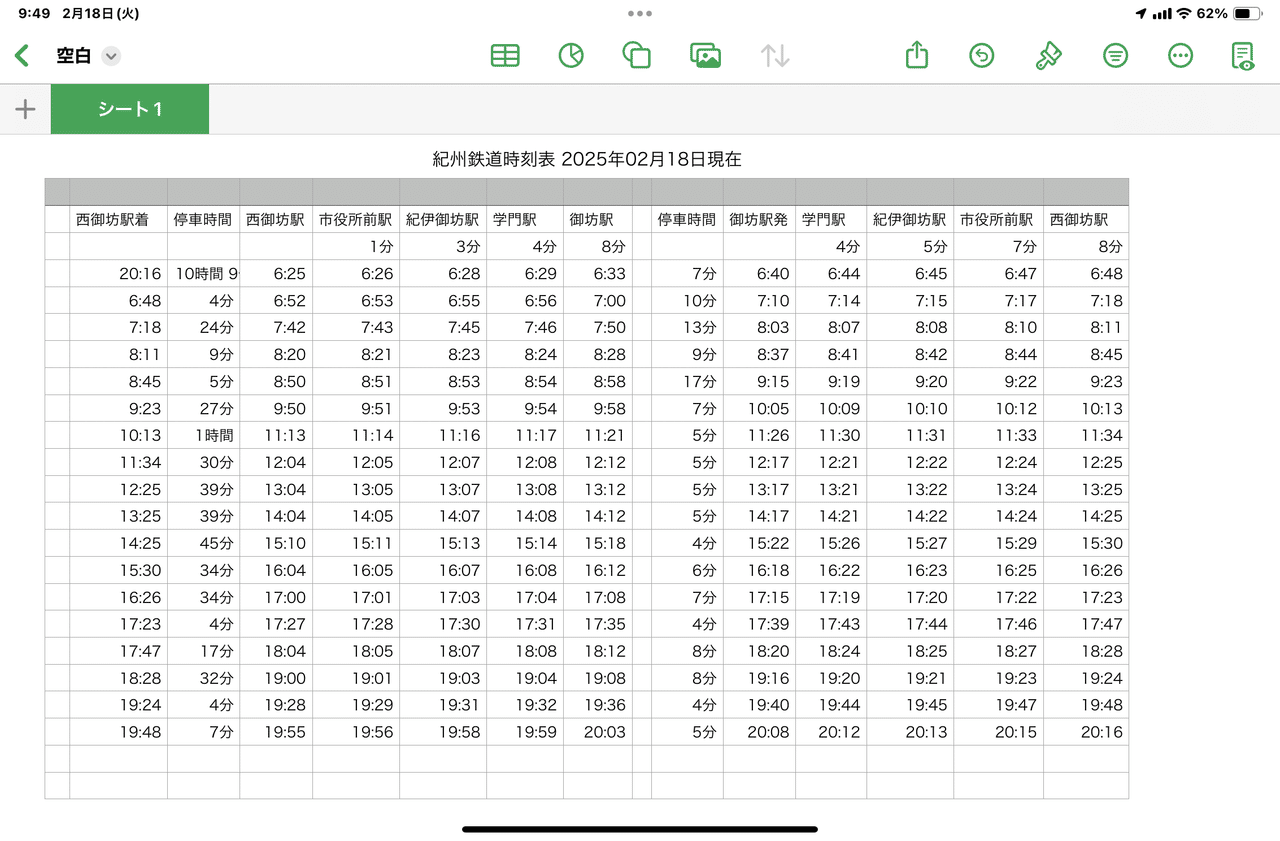Select the 御坊駅発 header cell
Viewport: 1280px width, 841px height.
pyautogui.click(x=759, y=219)
